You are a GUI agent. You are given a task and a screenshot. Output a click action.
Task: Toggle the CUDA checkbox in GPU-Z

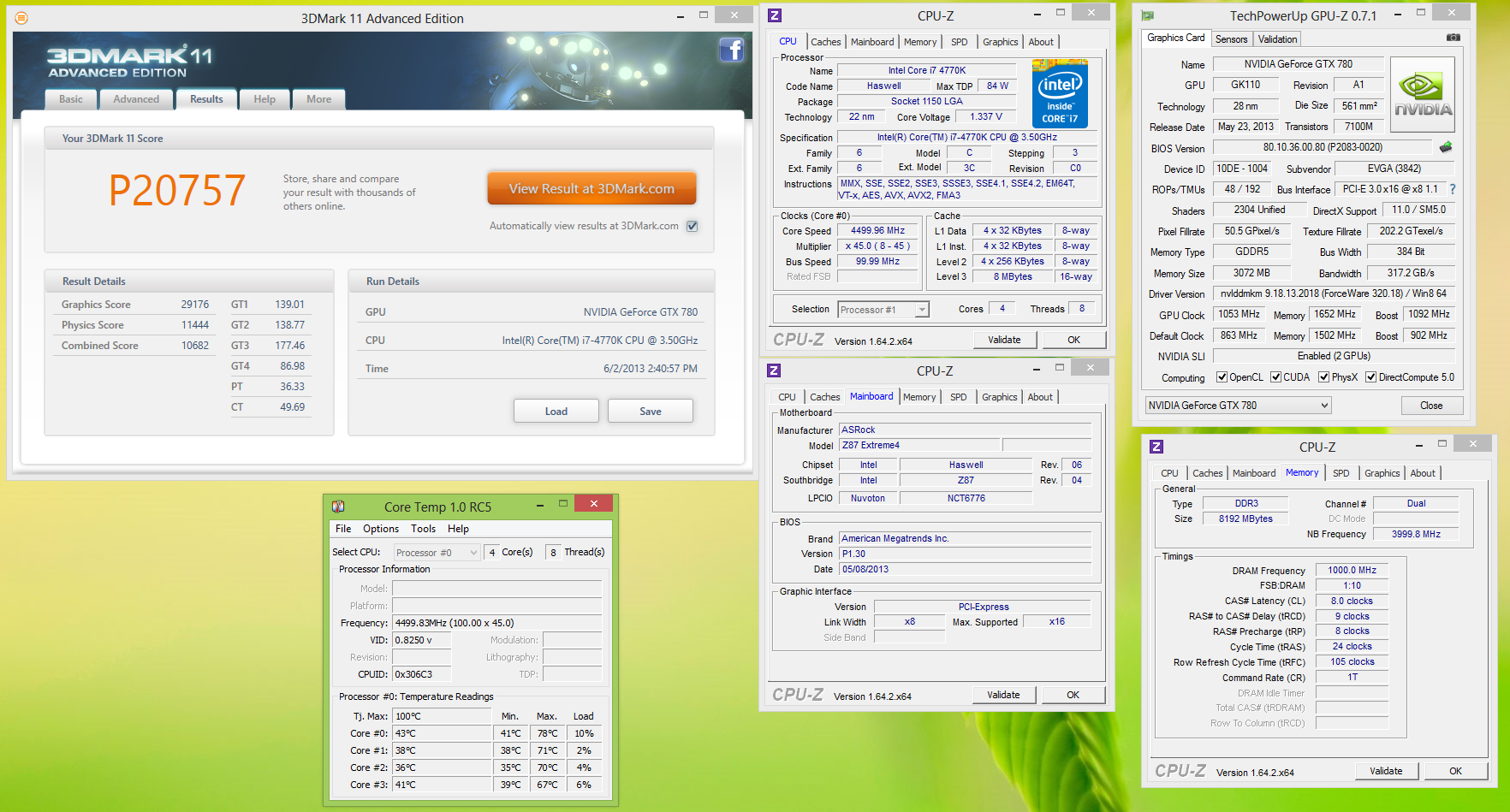click(x=1276, y=377)
